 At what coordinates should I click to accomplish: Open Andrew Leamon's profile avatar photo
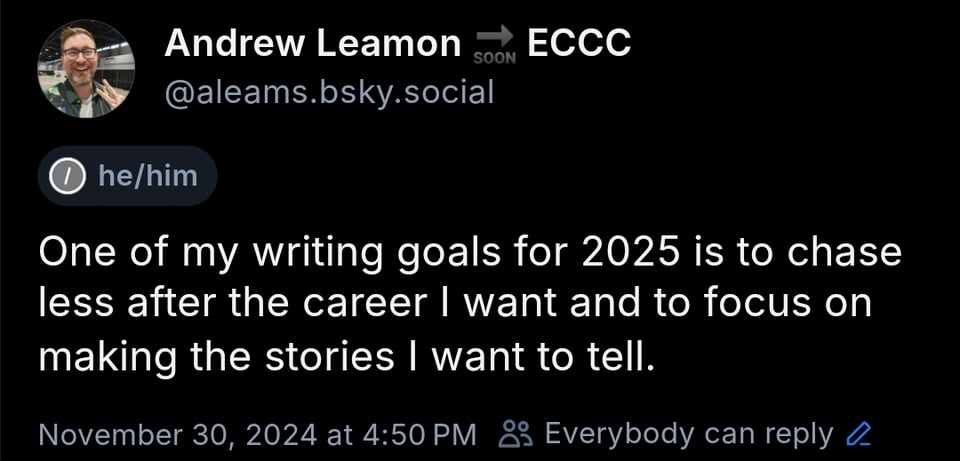86,69
